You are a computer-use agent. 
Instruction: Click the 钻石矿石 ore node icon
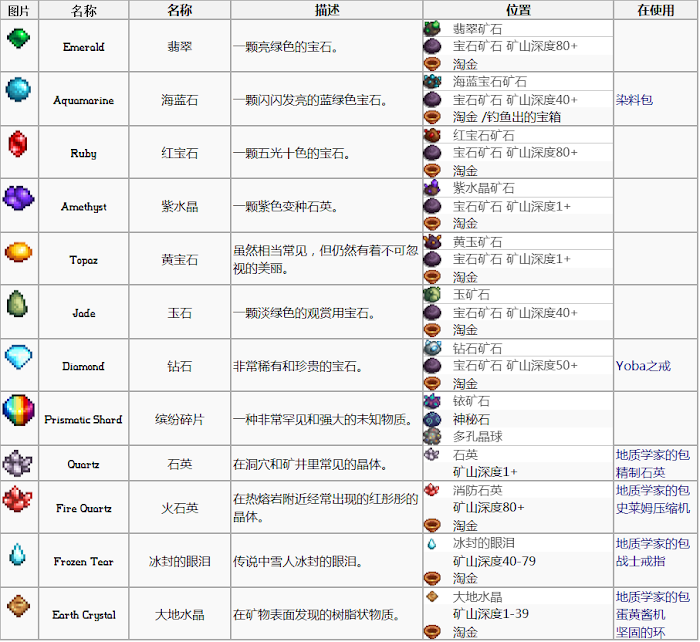(432, 347)
